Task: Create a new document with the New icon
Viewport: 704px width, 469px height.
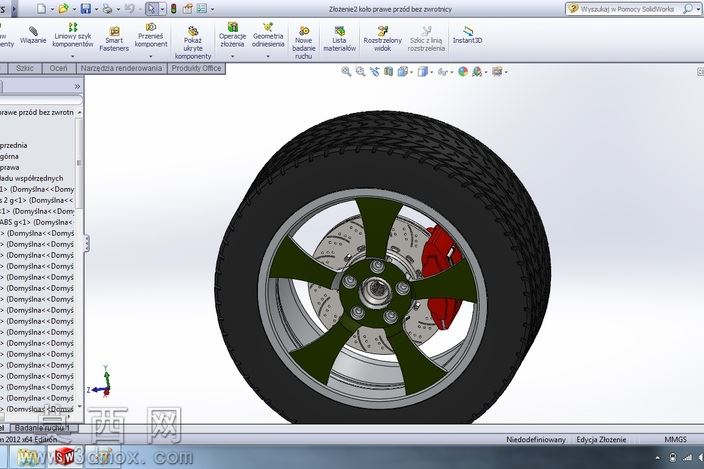Action: [x=41, y=9]
